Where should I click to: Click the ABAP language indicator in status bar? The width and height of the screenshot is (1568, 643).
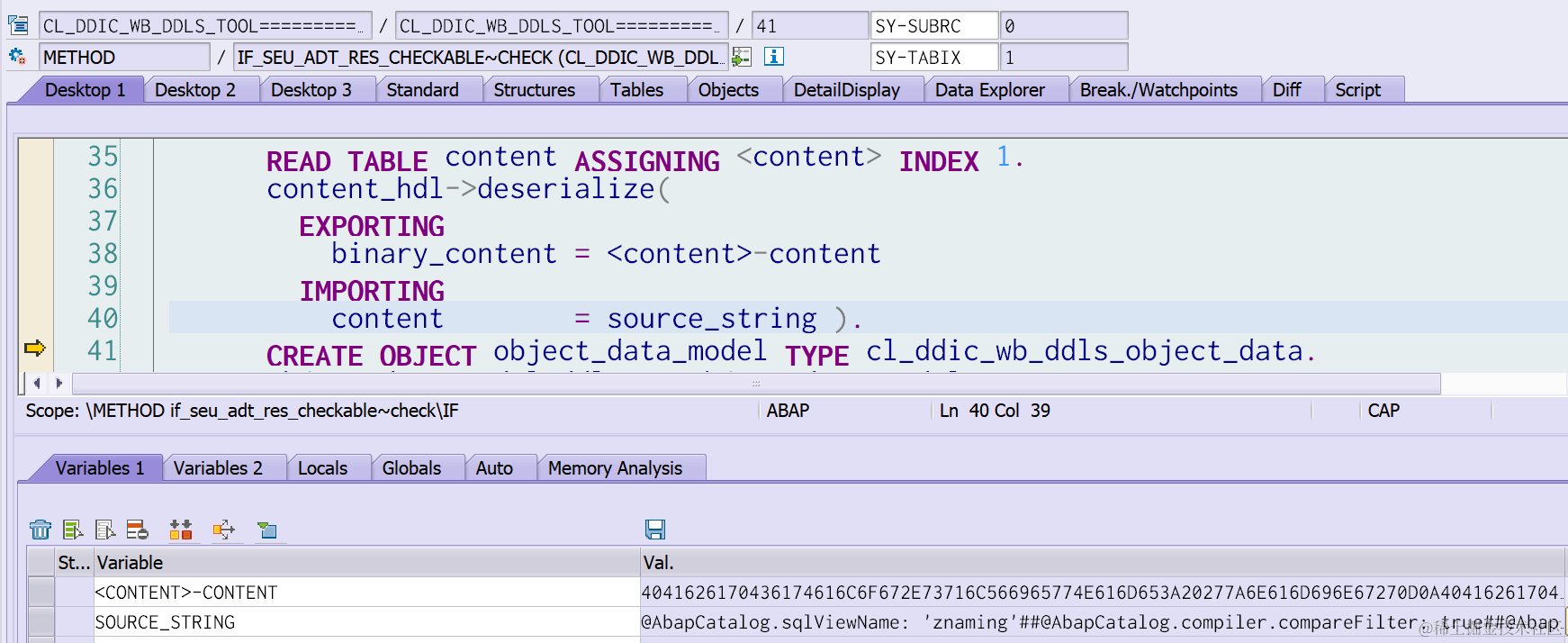coord(789,411)
